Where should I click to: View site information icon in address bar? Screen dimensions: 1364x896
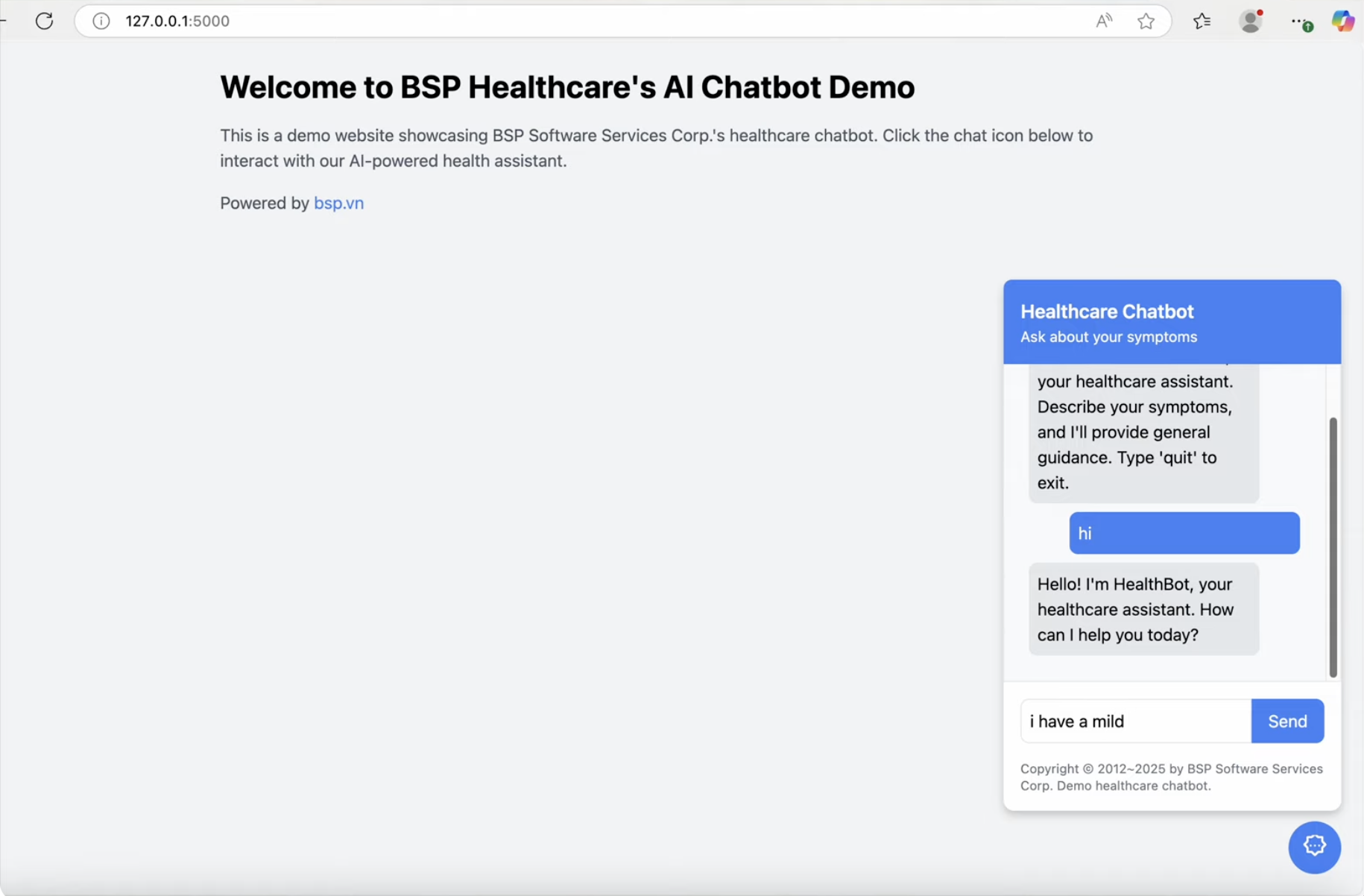click(x=101, y=21)
